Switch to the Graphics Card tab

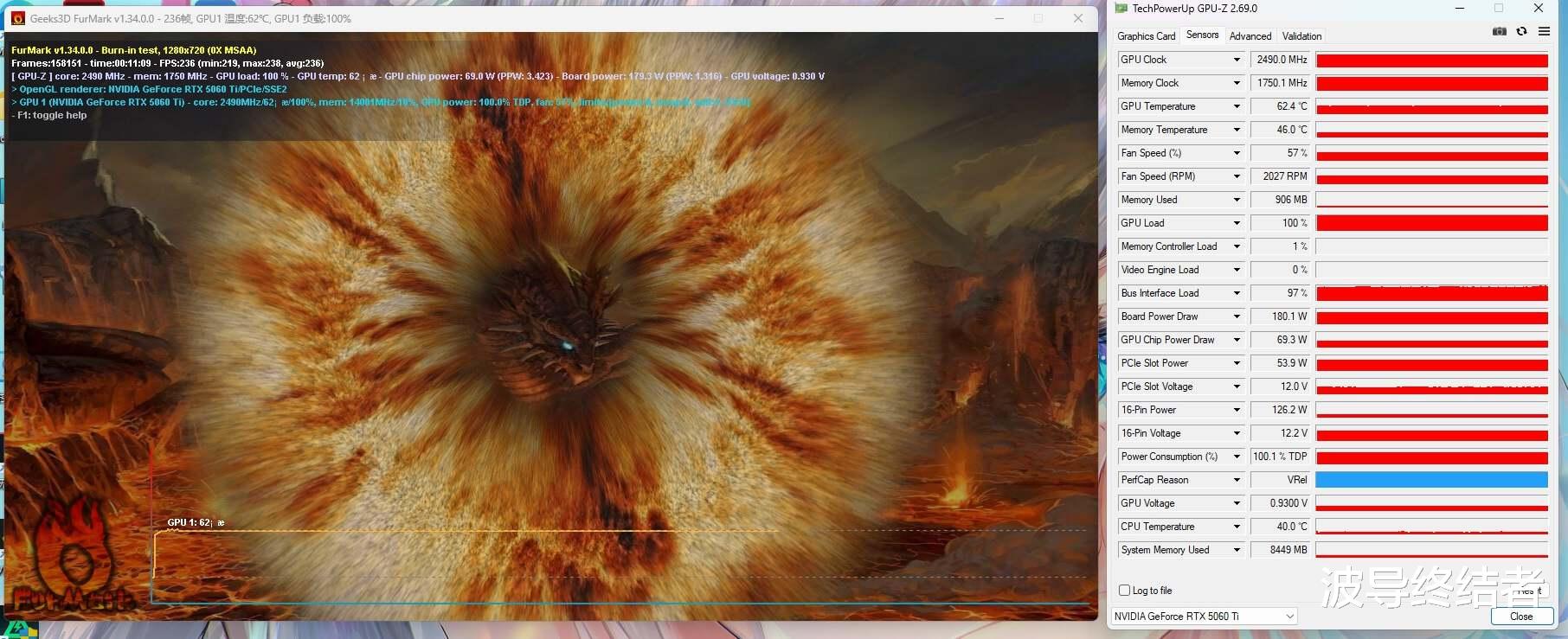(x=1147, y=36)
